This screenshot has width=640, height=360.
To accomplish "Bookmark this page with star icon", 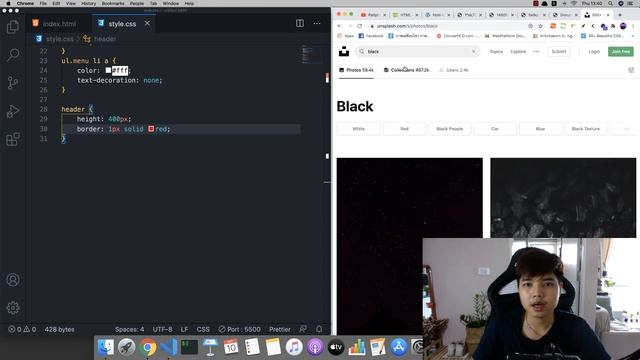I will point(540,26).
